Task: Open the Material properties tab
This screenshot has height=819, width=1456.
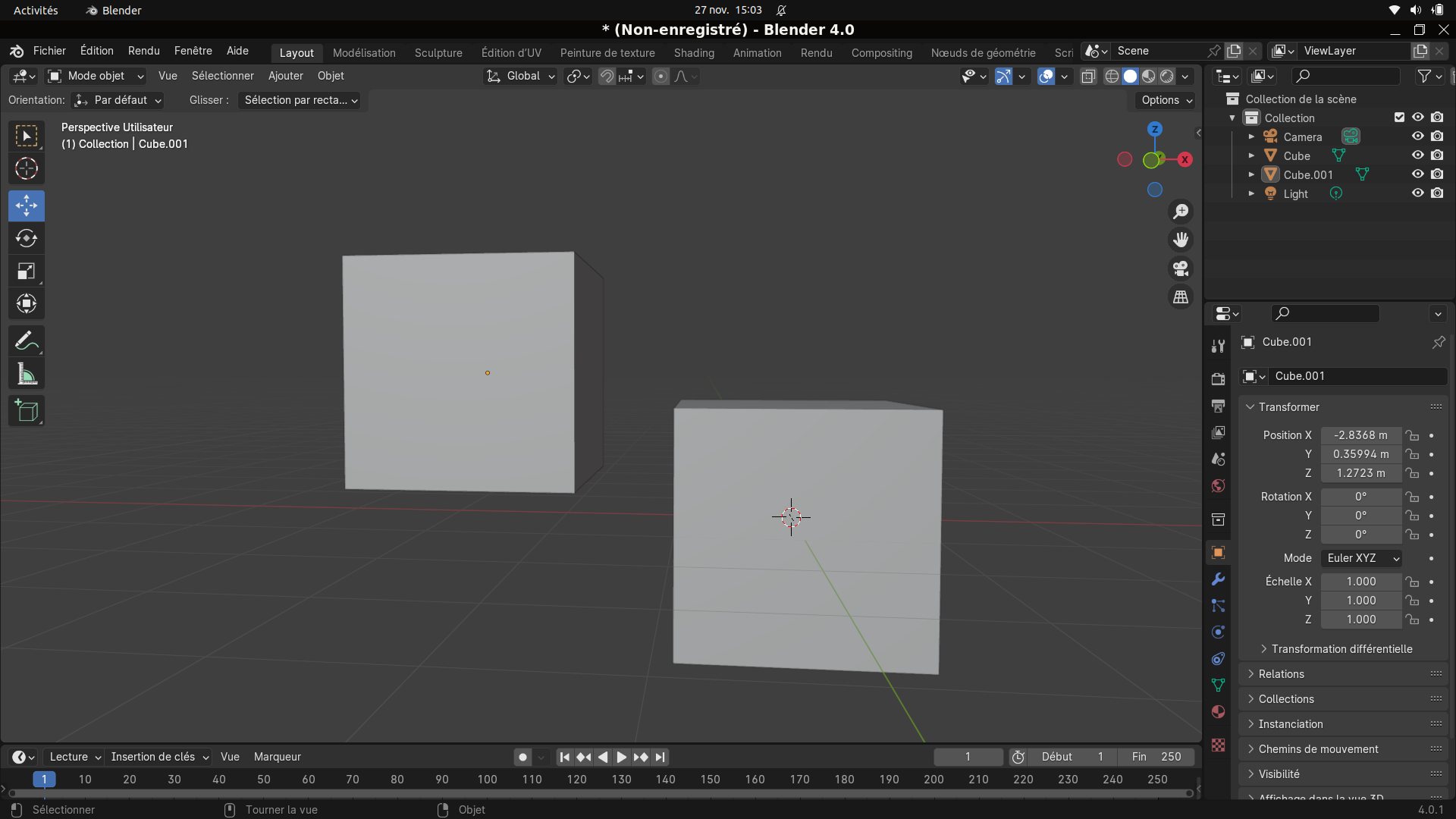Action: tap(1218, 712)
